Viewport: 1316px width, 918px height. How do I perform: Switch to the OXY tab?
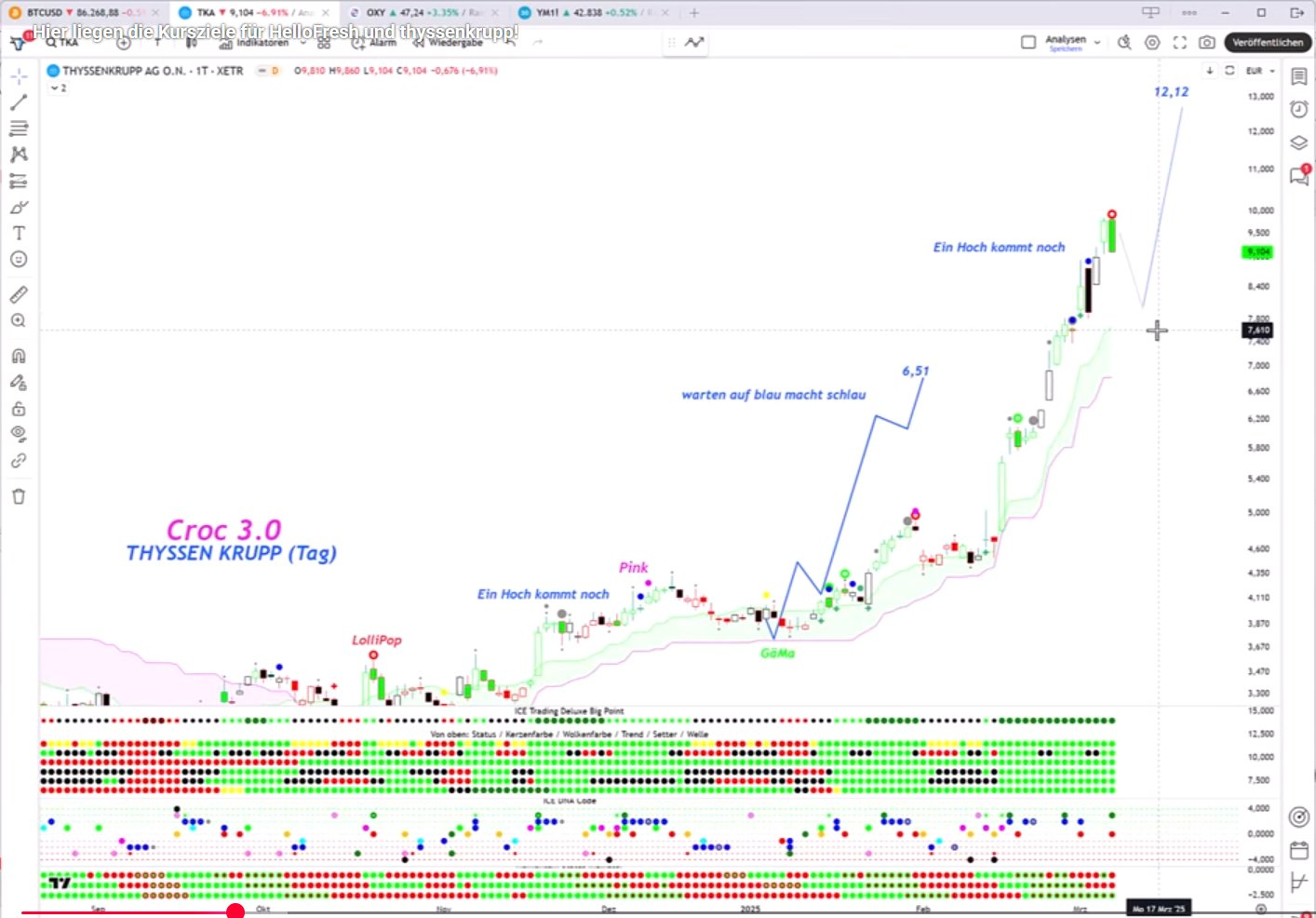(x=376, y=13)
